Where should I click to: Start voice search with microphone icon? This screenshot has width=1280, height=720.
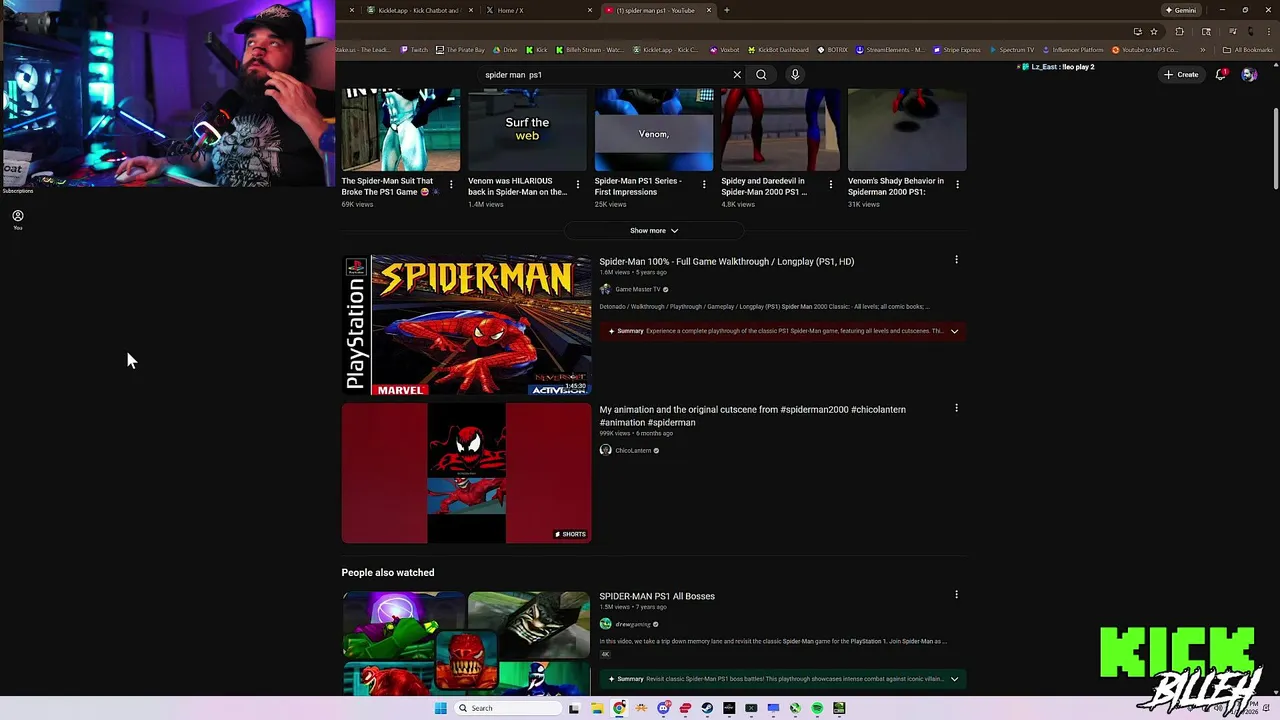tap(795, 74)
